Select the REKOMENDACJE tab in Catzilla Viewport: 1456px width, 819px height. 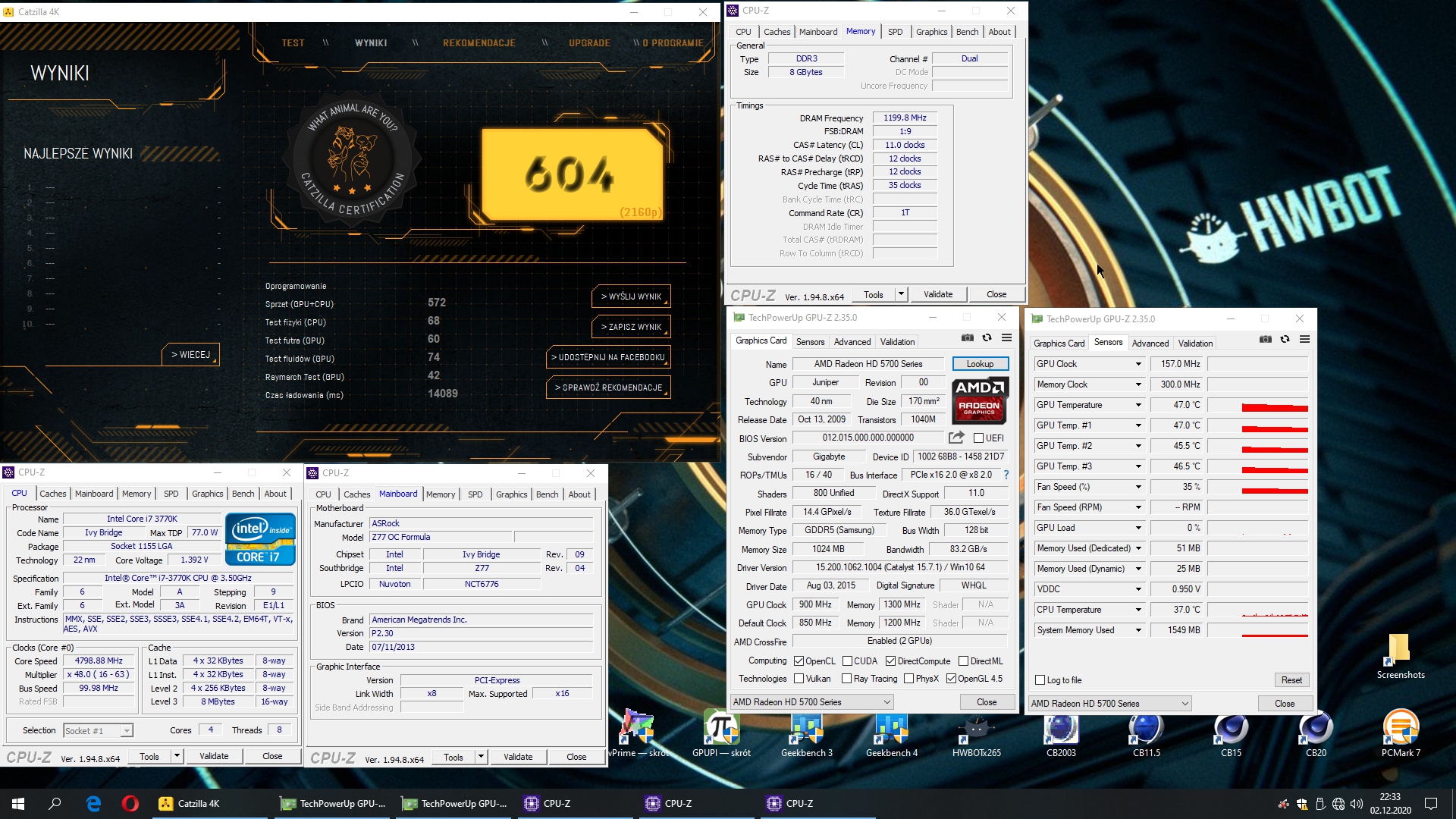(479, 43)
